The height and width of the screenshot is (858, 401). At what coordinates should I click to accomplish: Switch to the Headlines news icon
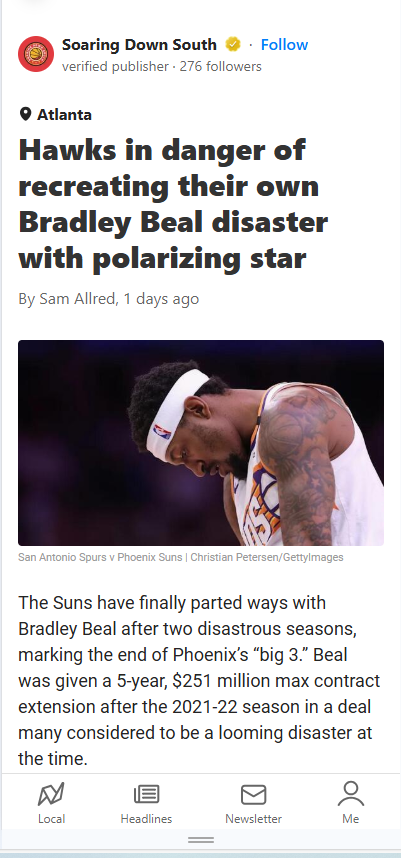coord(146,794)
